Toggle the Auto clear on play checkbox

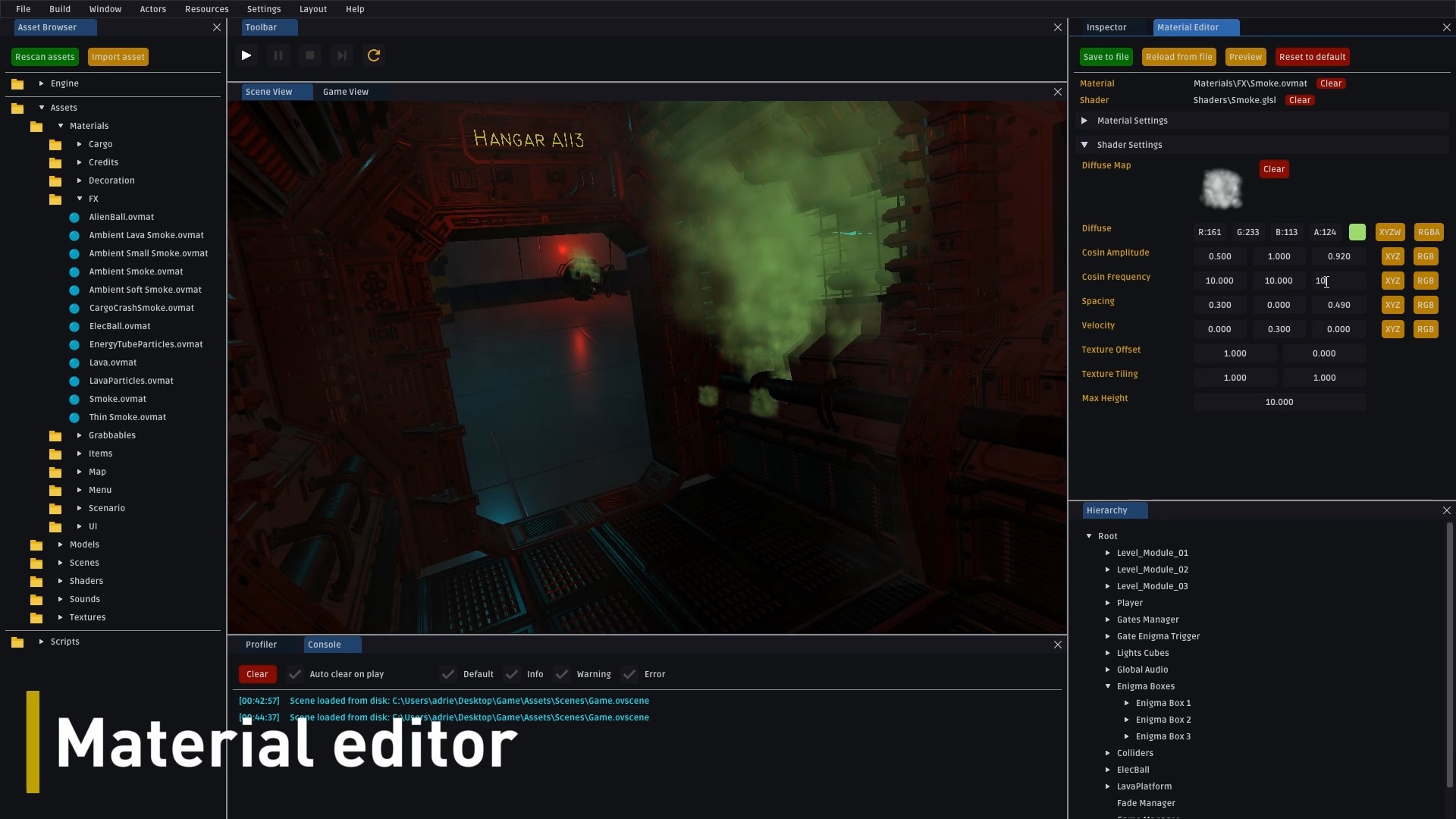[x=295, y=674]
